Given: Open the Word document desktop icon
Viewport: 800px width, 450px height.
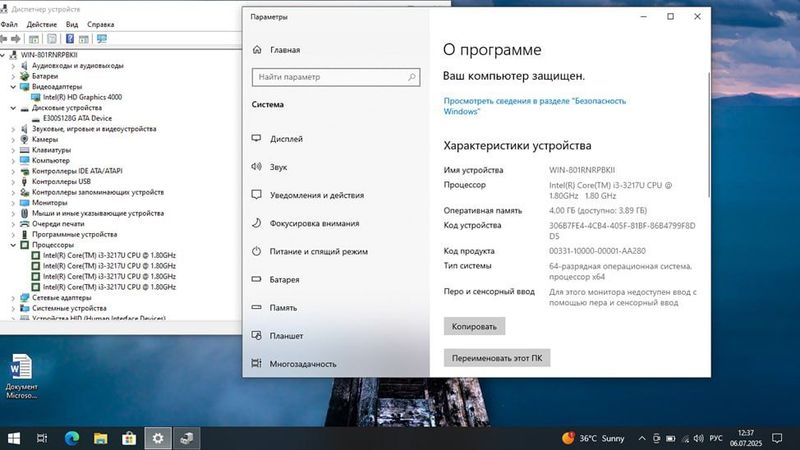Looking at the screenshot, I should pos(21,377).
